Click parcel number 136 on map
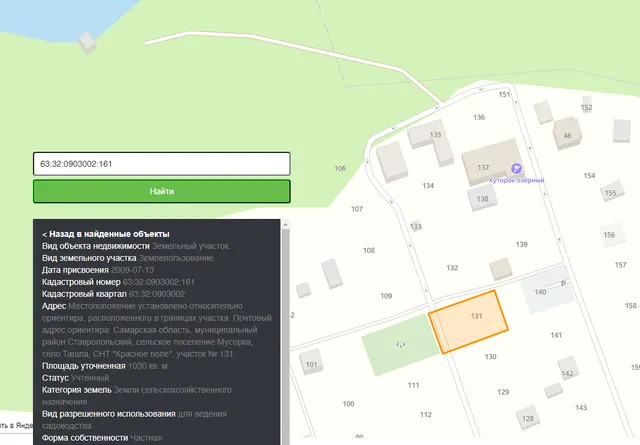The height and width of the screenshot is (445, 640). [479, 117]
